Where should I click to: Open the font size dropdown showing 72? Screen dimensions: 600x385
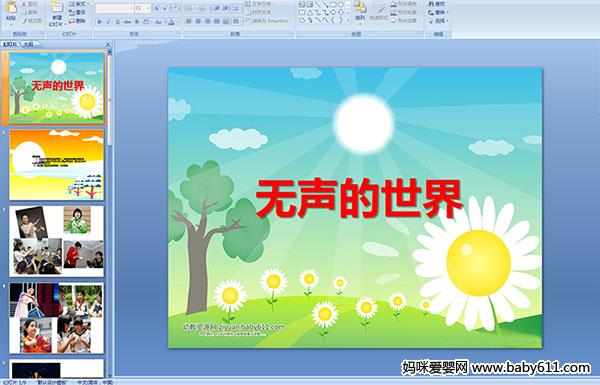click(142, 8)
